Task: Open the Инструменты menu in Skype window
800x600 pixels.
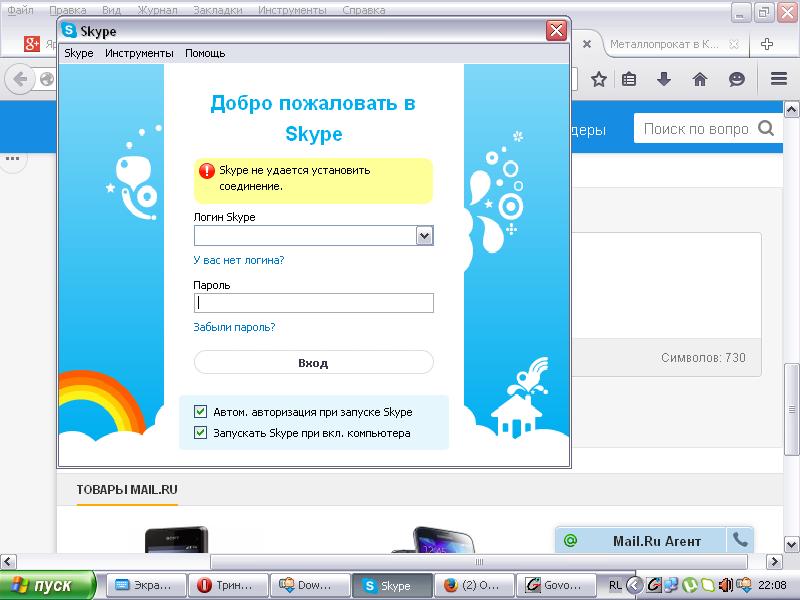Action: pyautogui.click(x=139, y=53)
